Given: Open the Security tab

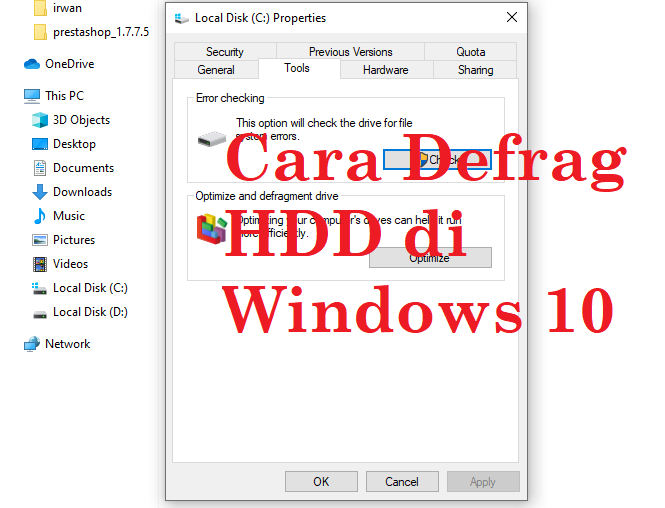Looking at the screenshot, I should click(225, 52).
